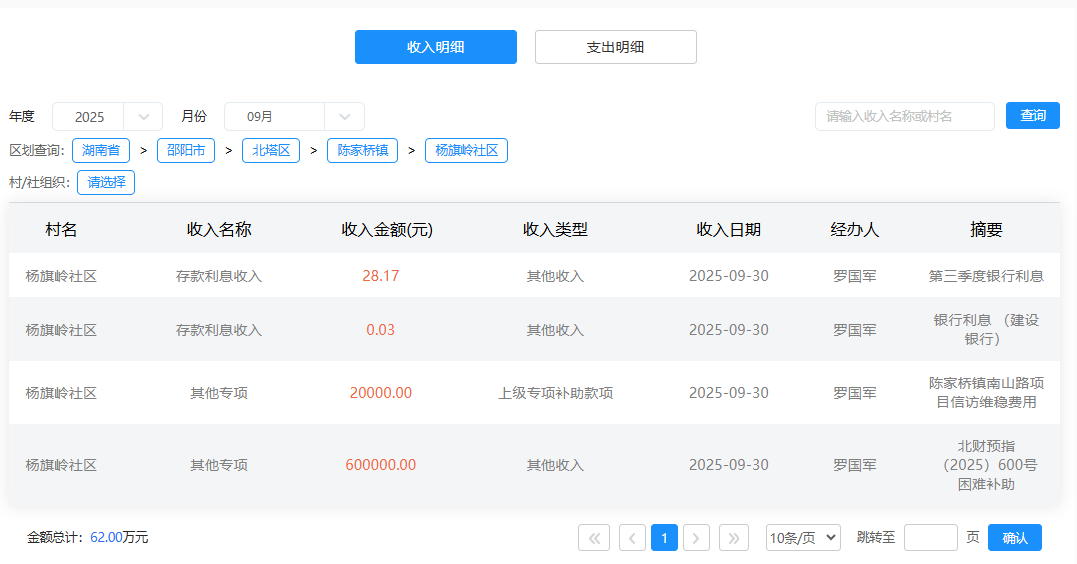Jump to the last page of results
Viewport: 1077px width, 564px height.
coord(734,538)
